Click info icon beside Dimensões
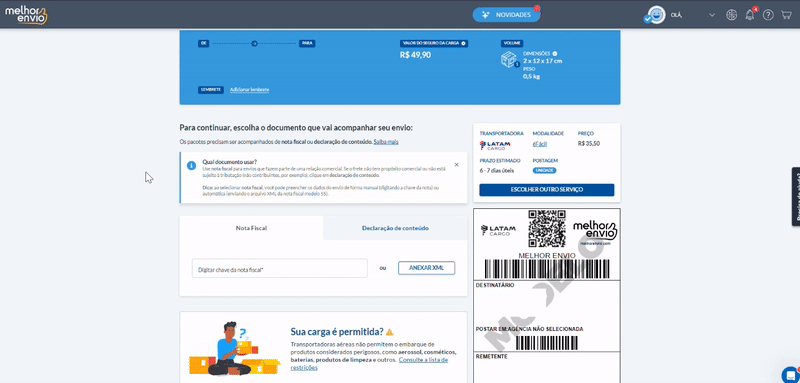The image size is (800, 383). [x=555, y=54]
